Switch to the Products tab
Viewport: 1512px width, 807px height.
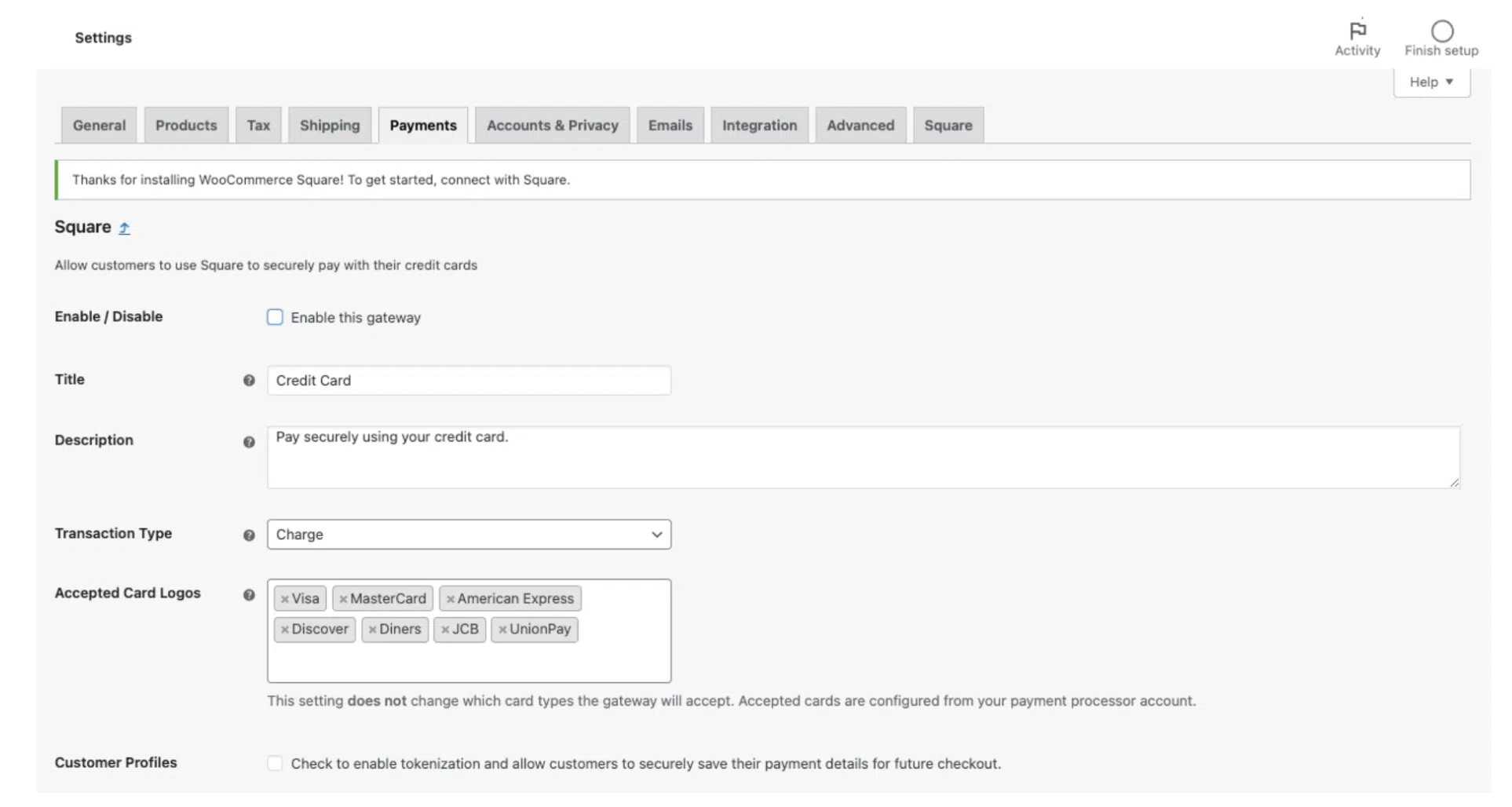[187, 126]
